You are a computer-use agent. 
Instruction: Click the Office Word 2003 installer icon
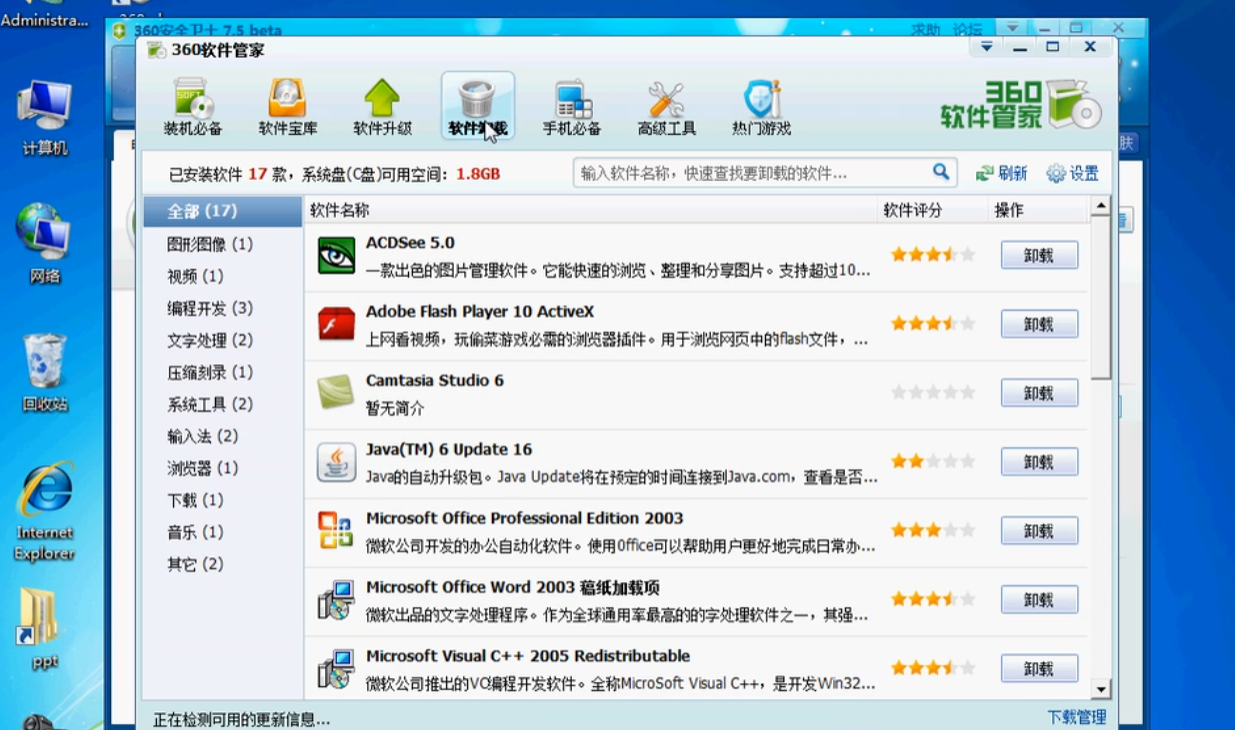336,600
